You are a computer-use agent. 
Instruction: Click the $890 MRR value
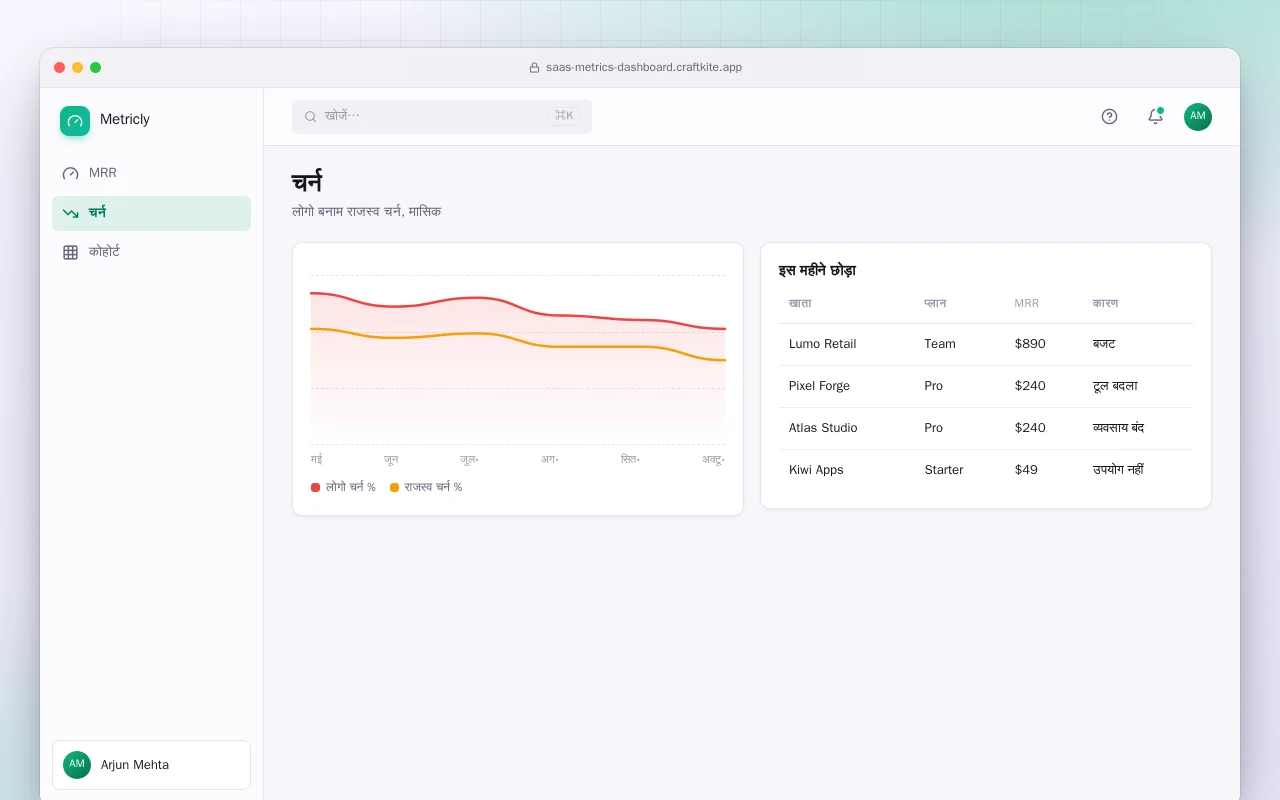(1030, 344)
